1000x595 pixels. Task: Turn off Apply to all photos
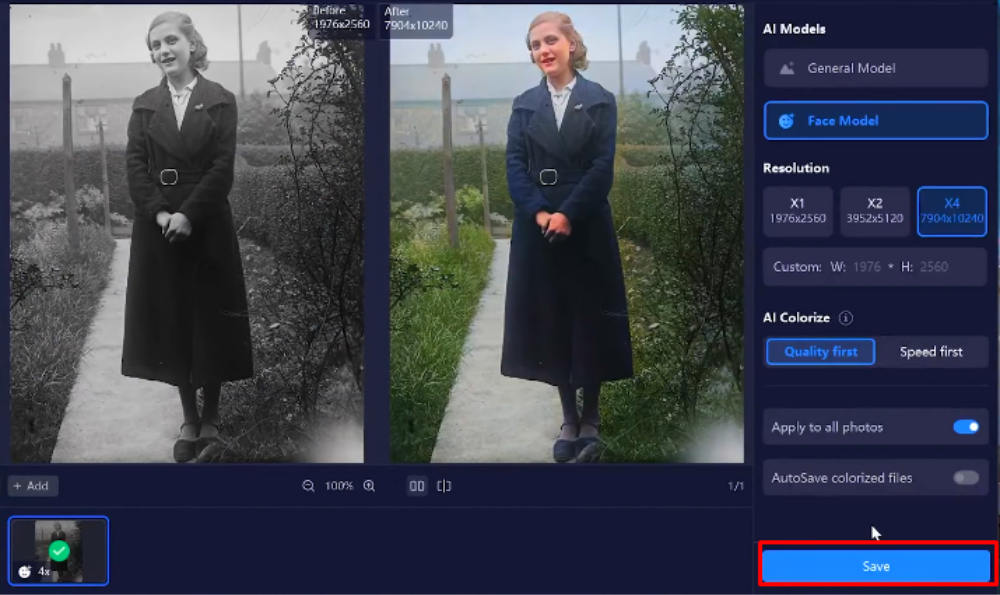click(x=965, y=427)
